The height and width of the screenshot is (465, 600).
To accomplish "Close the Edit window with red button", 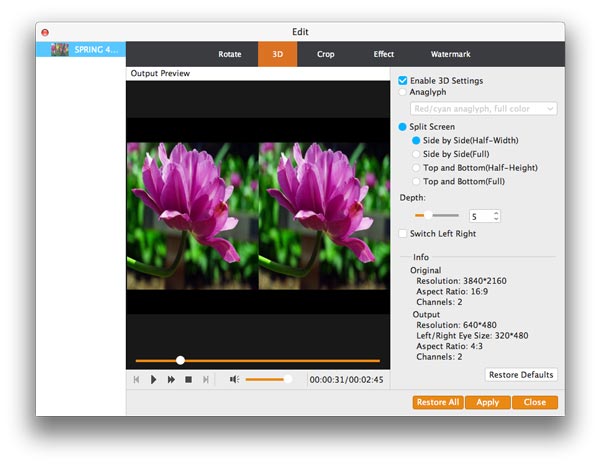I will tap(45, 33).
